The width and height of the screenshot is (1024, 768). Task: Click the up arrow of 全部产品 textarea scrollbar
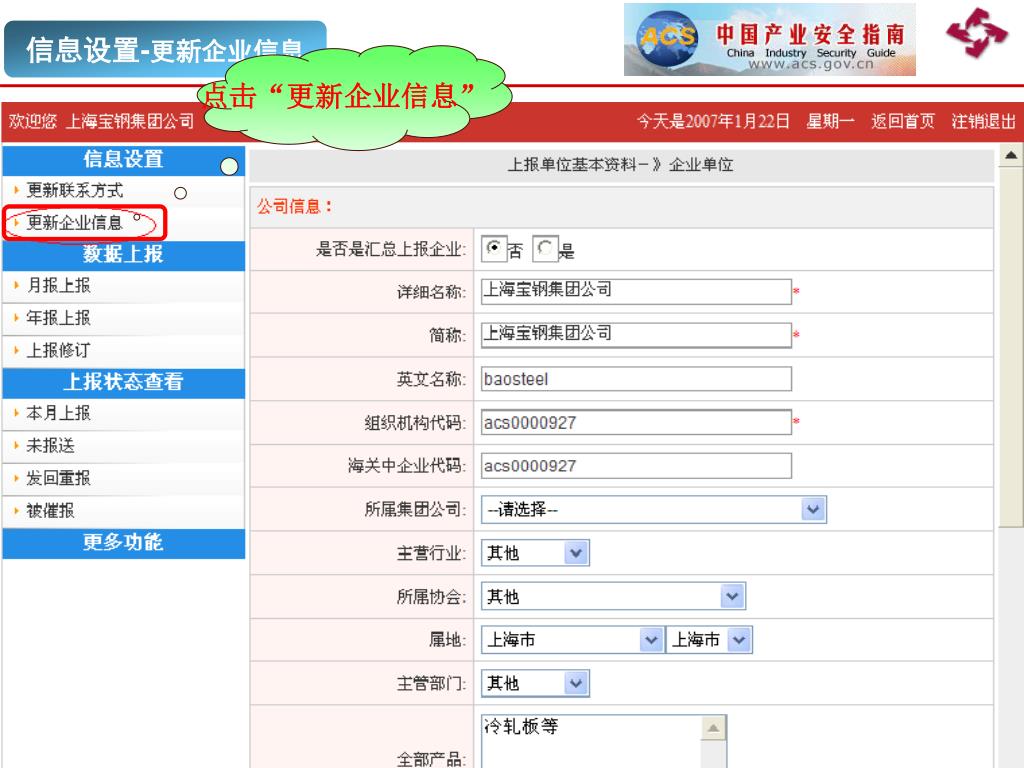[x=713, y=728]
